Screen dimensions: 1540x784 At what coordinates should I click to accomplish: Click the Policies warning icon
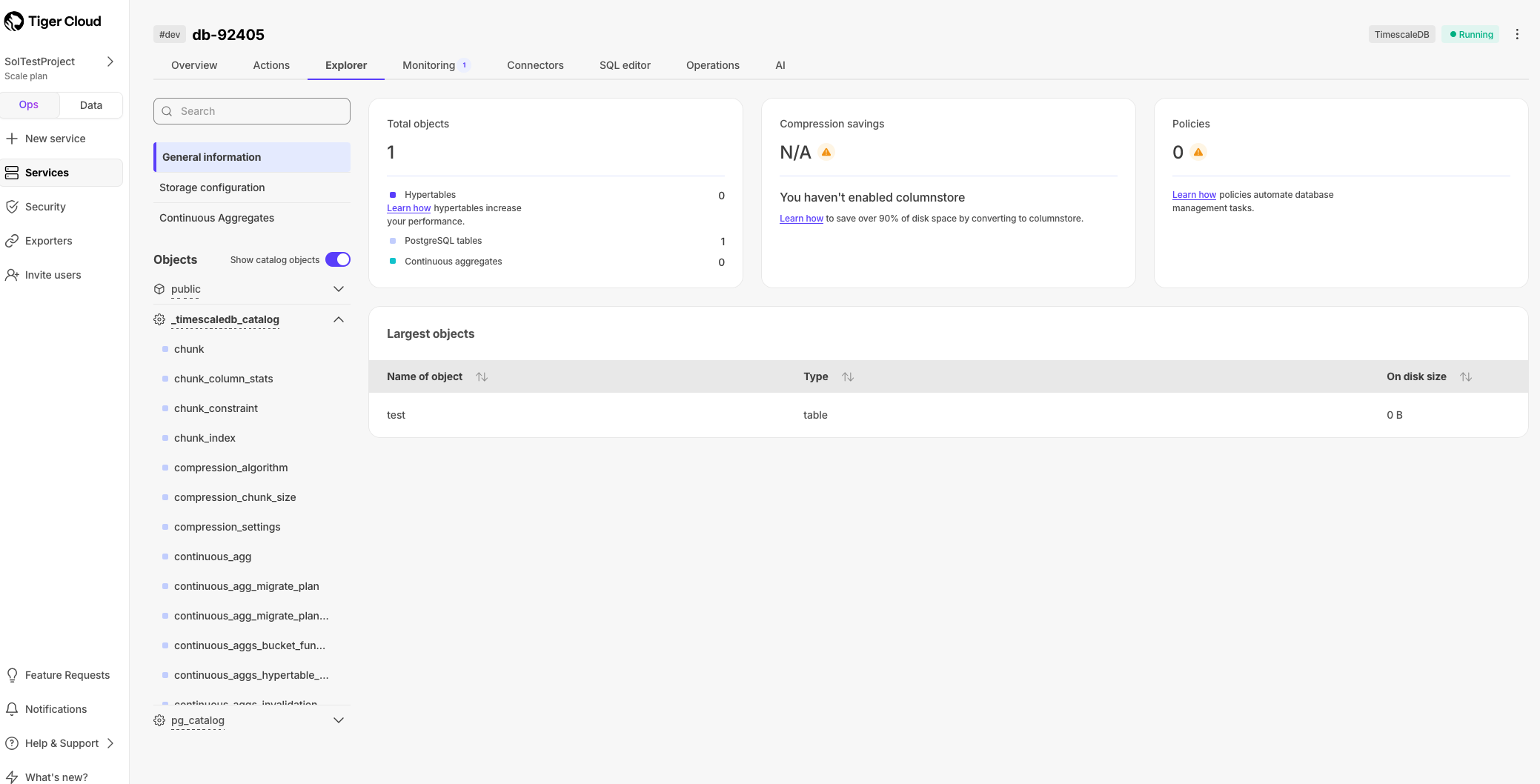click(x=1198, y=153)
